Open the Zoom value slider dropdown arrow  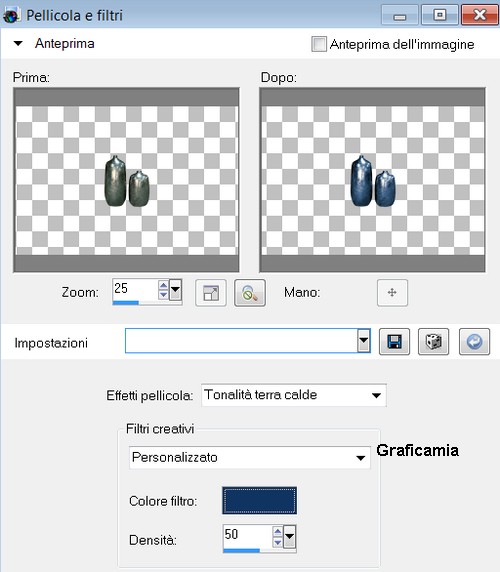coord(175,290)
